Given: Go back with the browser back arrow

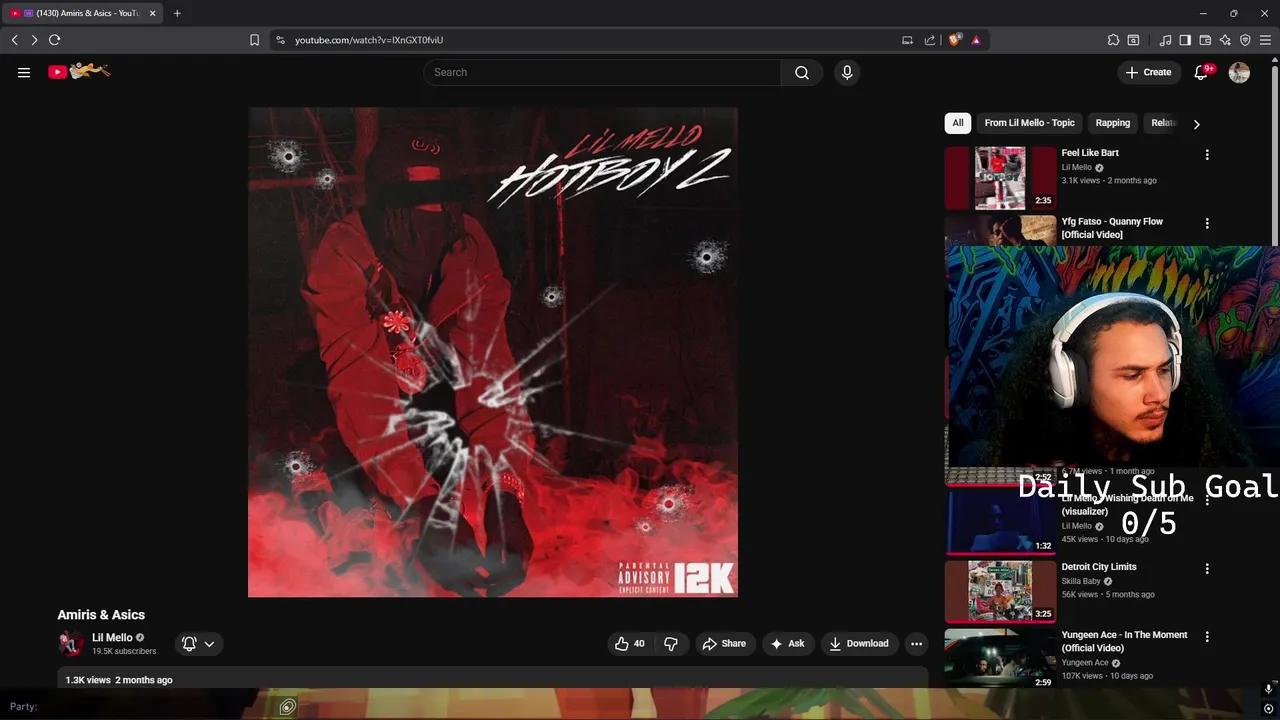Looking at the screenshot, I should click(14, 40).
